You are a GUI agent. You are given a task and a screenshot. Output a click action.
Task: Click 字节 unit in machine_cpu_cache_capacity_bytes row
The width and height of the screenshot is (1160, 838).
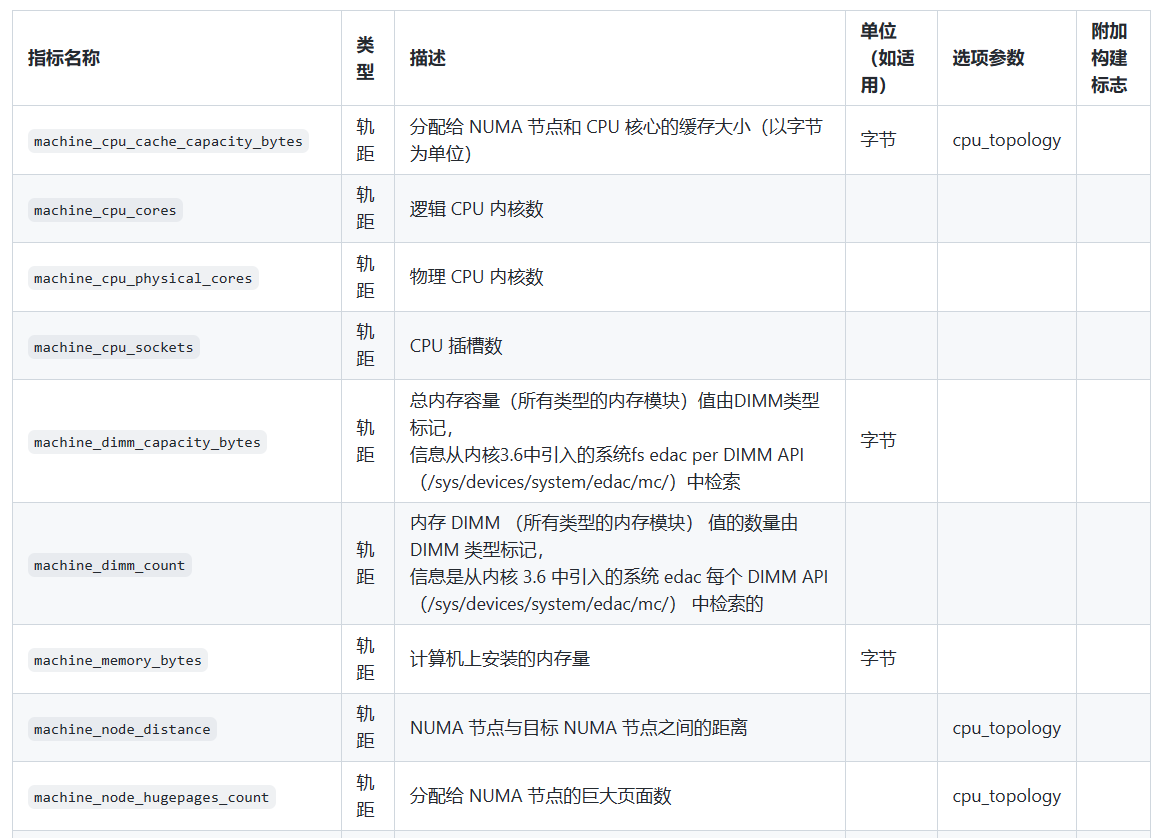pos(878,141)
